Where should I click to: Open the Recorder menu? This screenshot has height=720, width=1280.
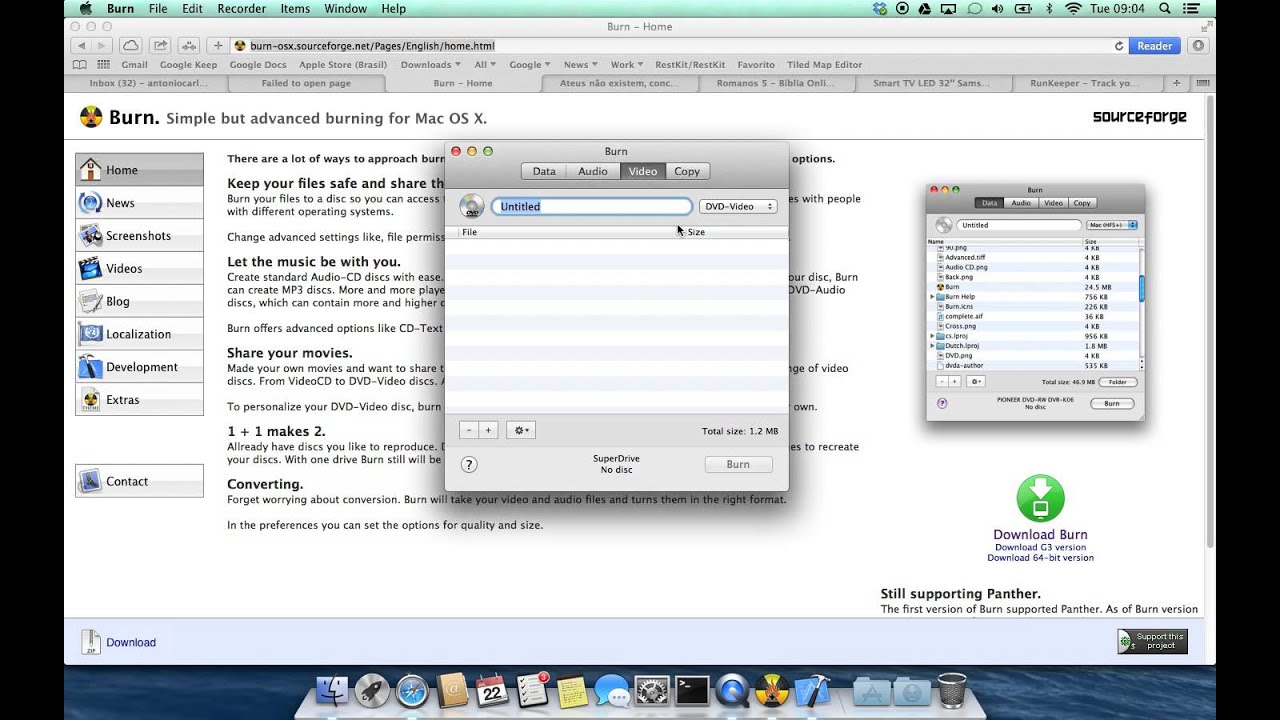click(x=242, y=9)
